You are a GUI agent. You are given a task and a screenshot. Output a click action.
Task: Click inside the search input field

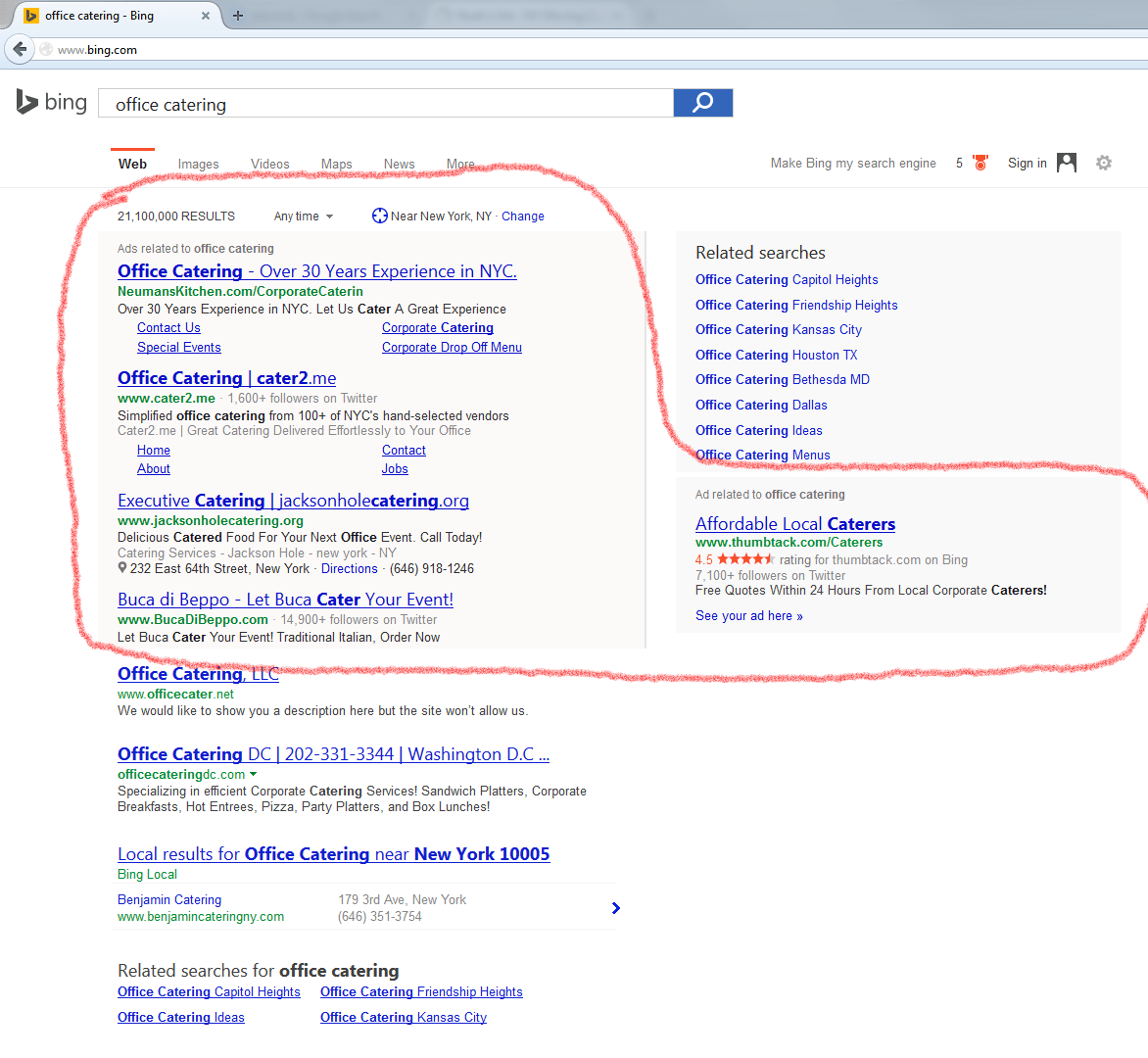pos(385,102)
